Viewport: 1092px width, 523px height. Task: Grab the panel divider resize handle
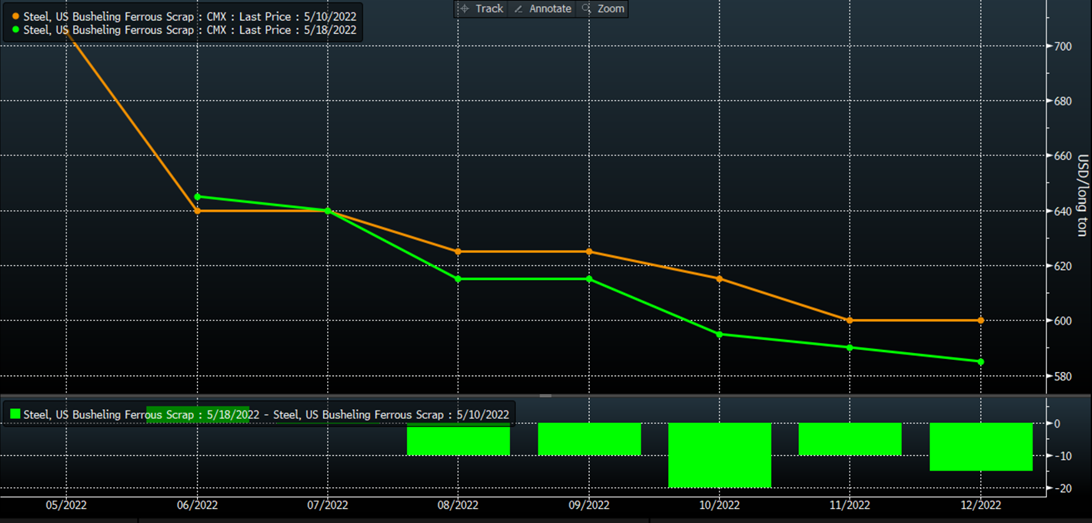(546, 396)
